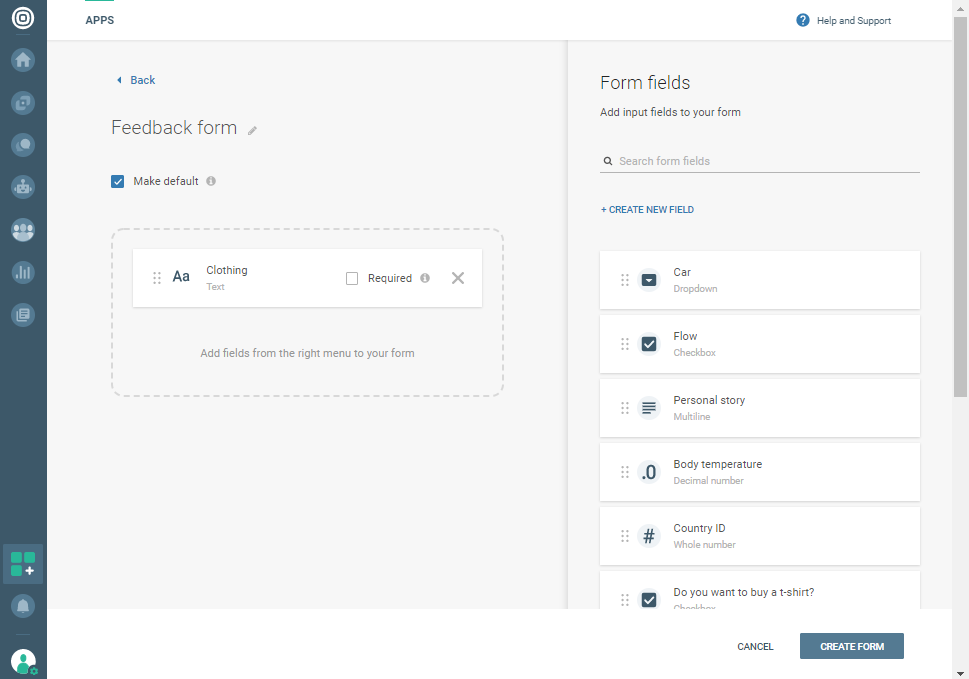Image resolution: width=969 pixels, height=679 pixels.
Task: Open the apps grid icon in sidebar
Action: click(23, 563)
